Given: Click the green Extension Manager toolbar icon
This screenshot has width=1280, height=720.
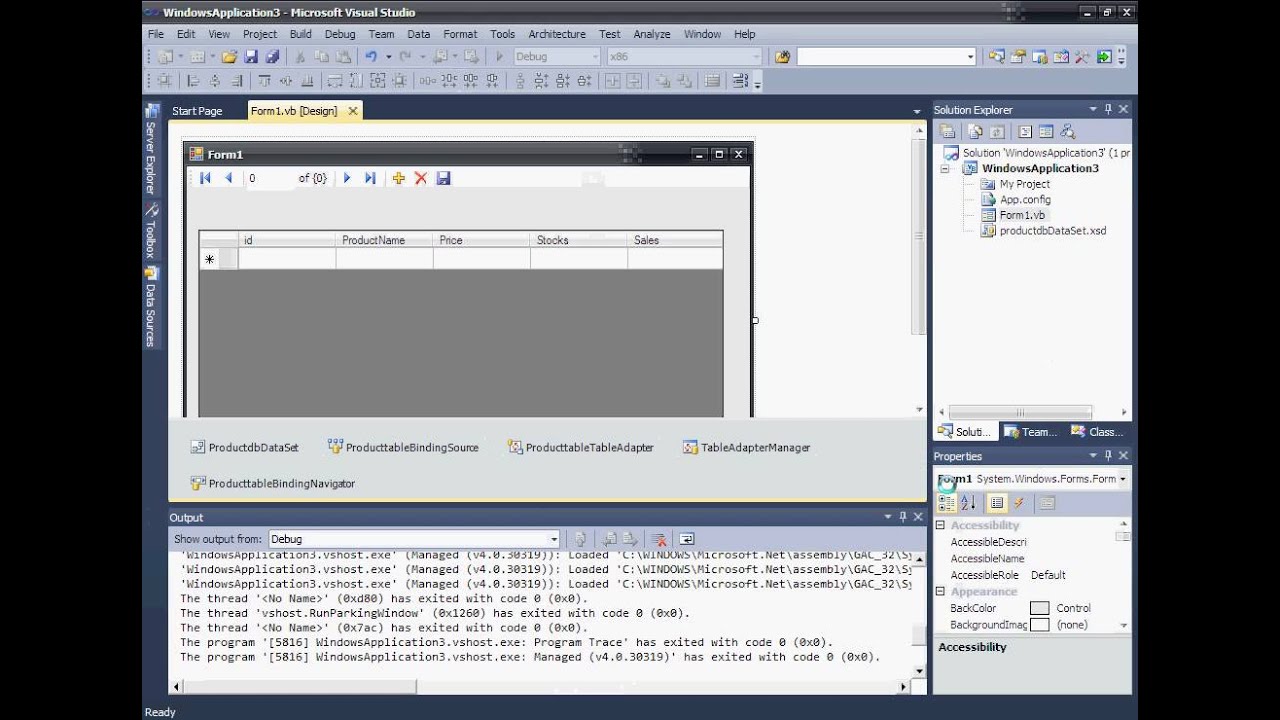Looking at the screenshot, I should click(1104, 57).
